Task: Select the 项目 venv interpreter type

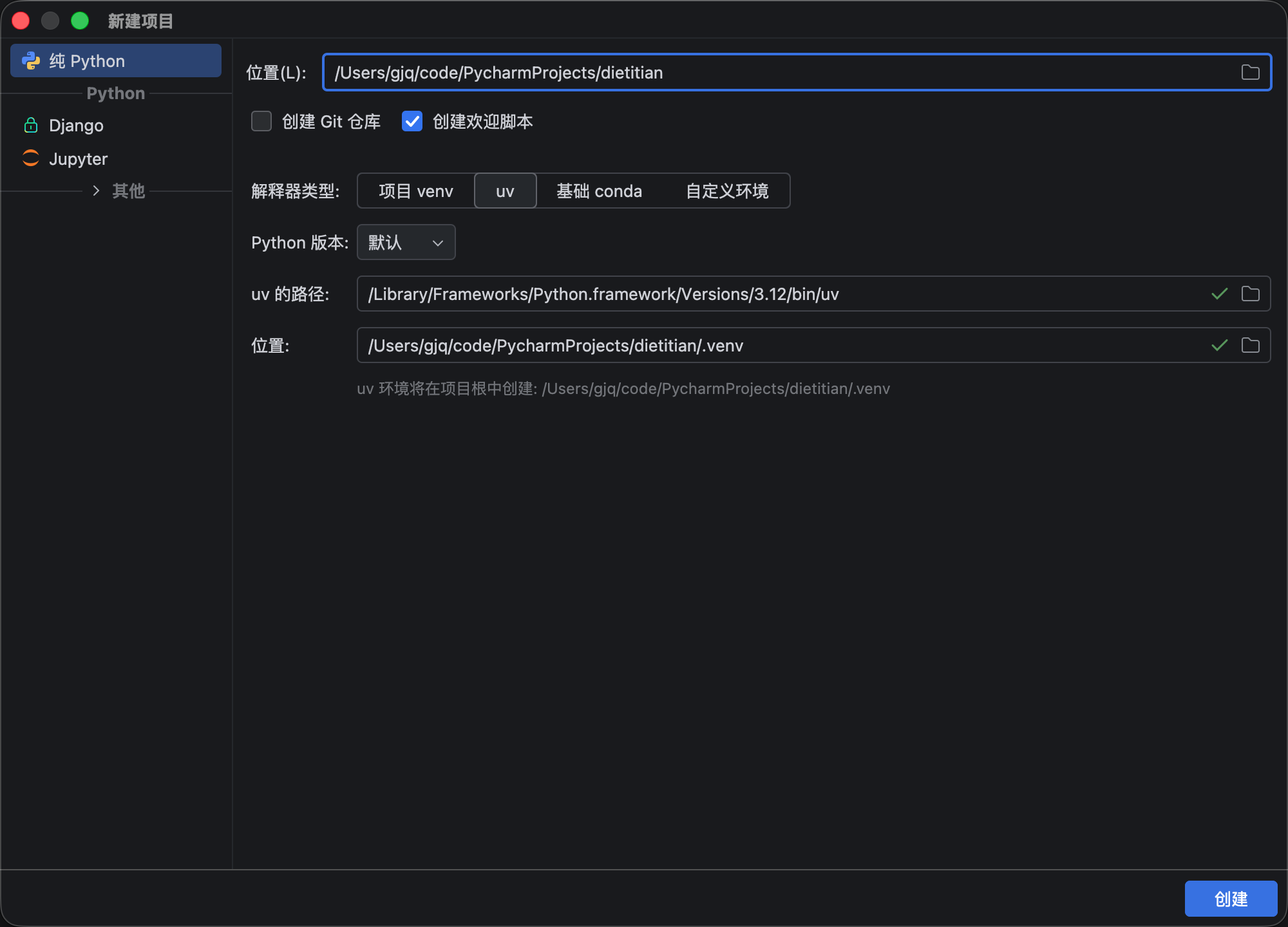Action: [x=416, y=191]
